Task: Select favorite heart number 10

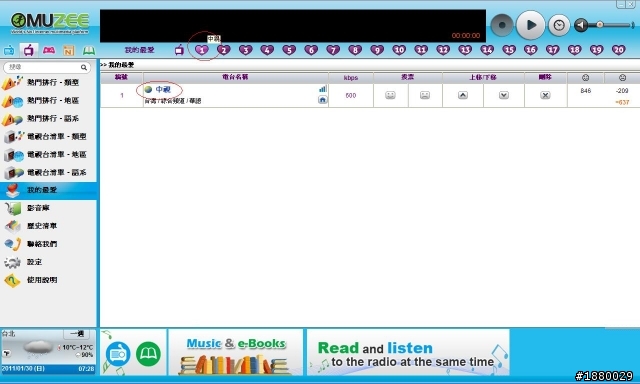Action: point(399,50)
